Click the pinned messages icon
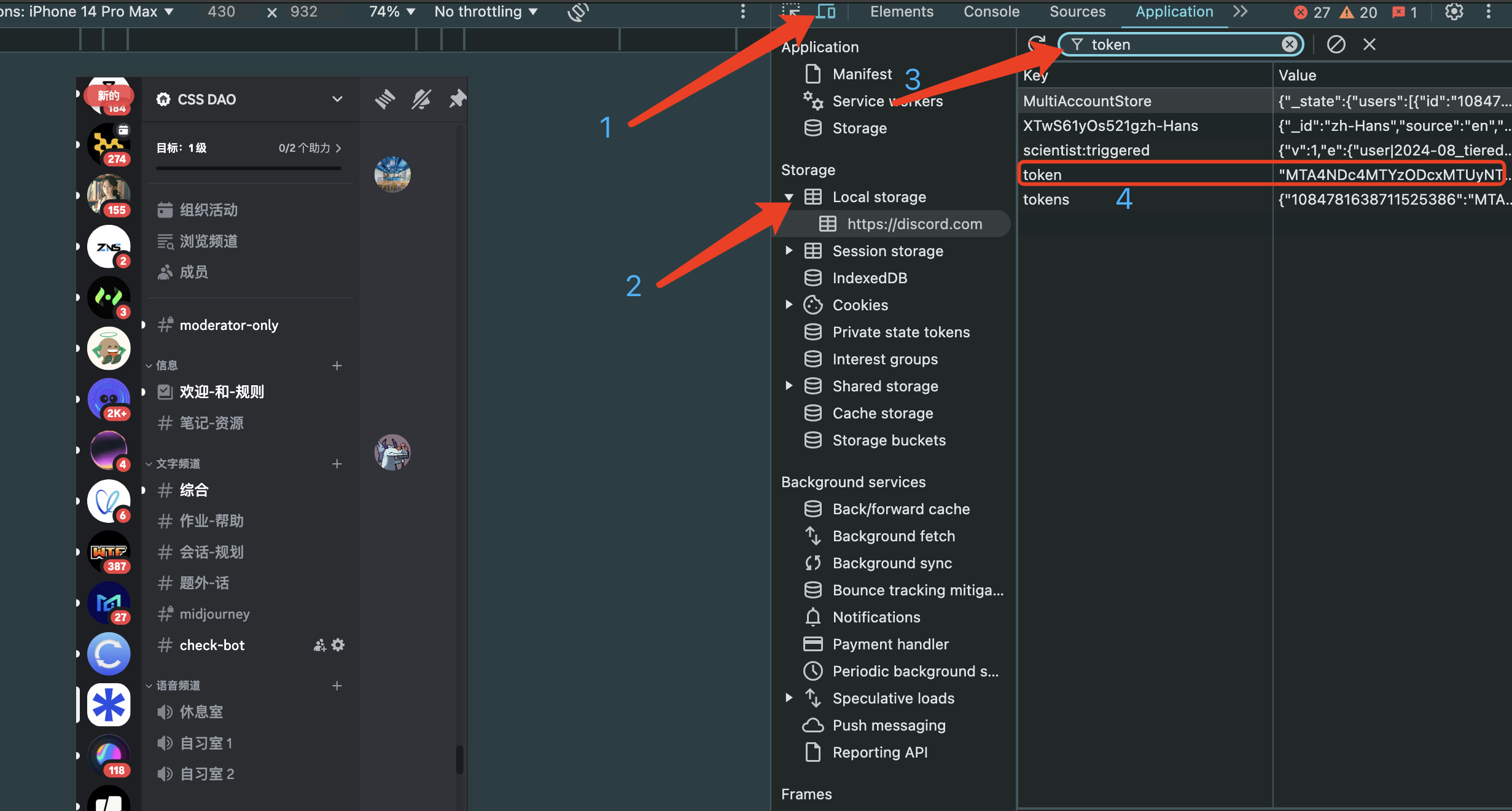The width and height of the screenshot is (1512, 811). (457, 99)
